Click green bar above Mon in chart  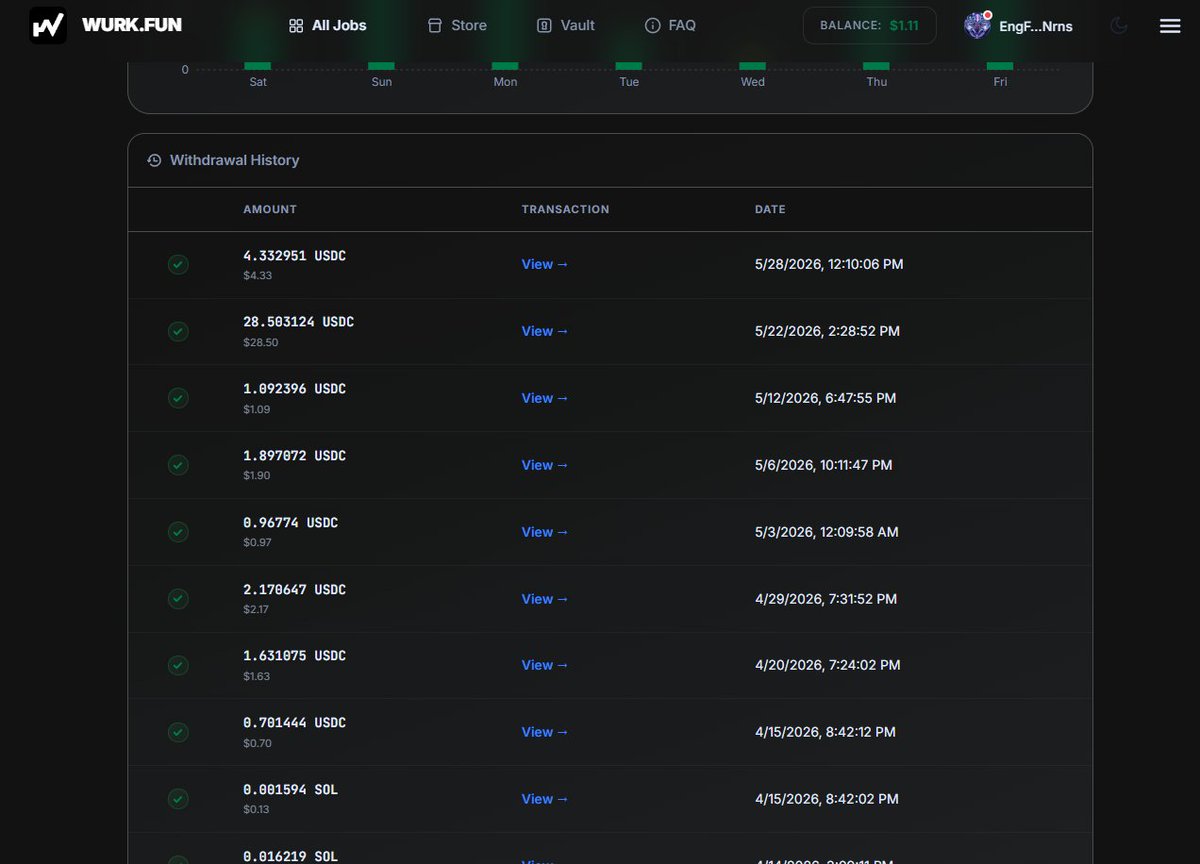[x=505, y=66]
